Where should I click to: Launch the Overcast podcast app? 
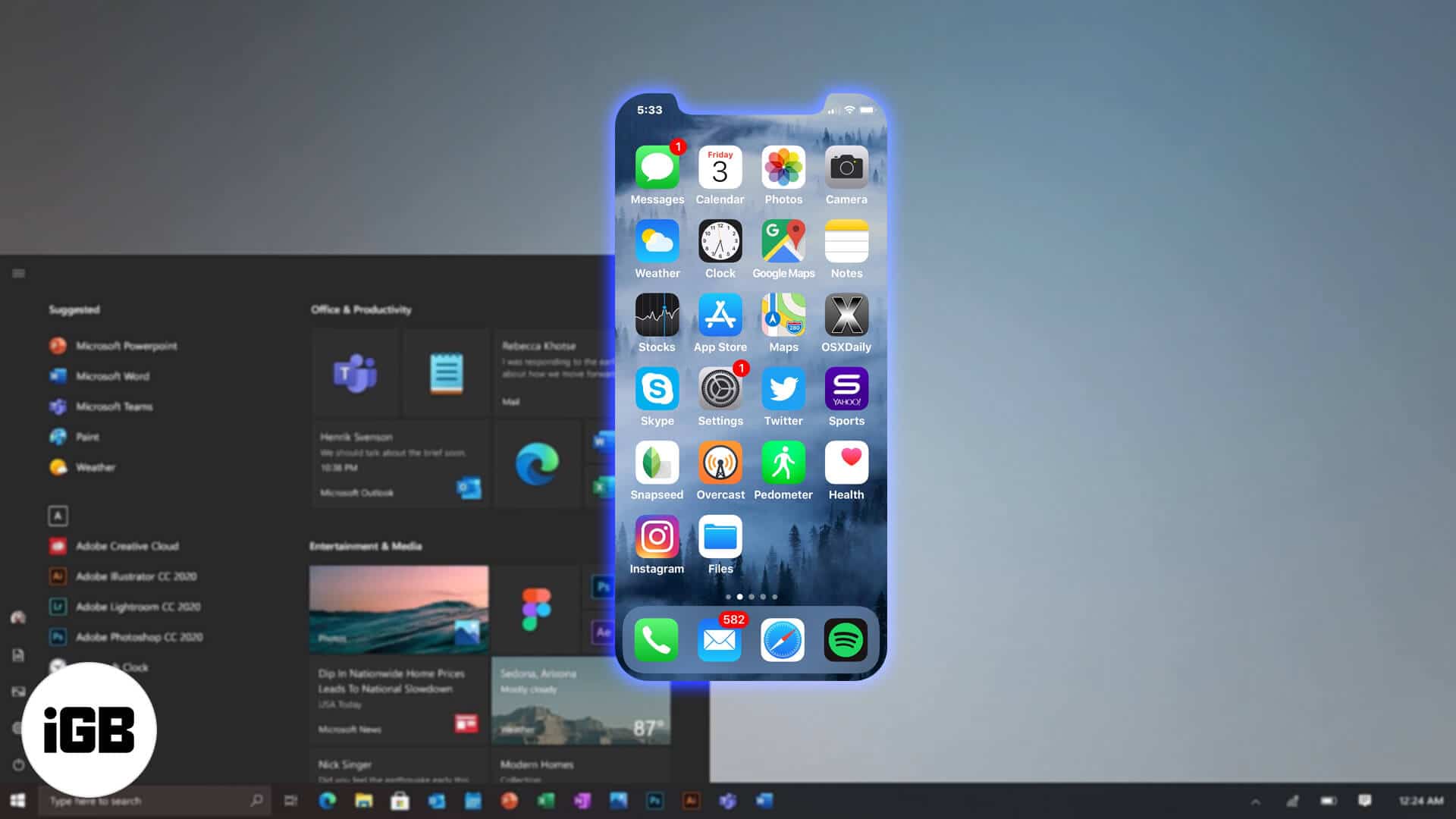click(720, 463)
